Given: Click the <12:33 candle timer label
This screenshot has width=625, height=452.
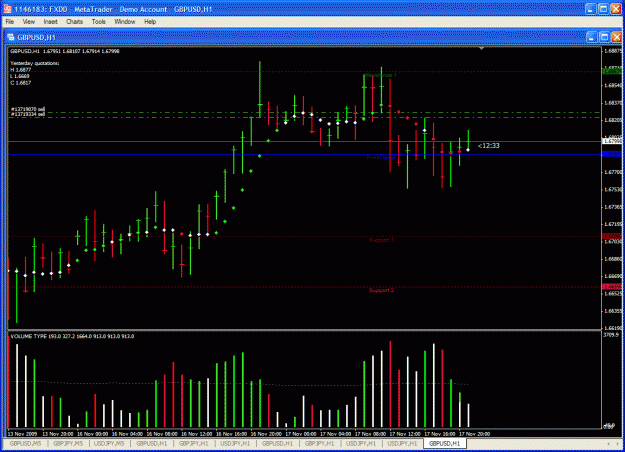Looking at the screenshot, I should pos(489,145).
